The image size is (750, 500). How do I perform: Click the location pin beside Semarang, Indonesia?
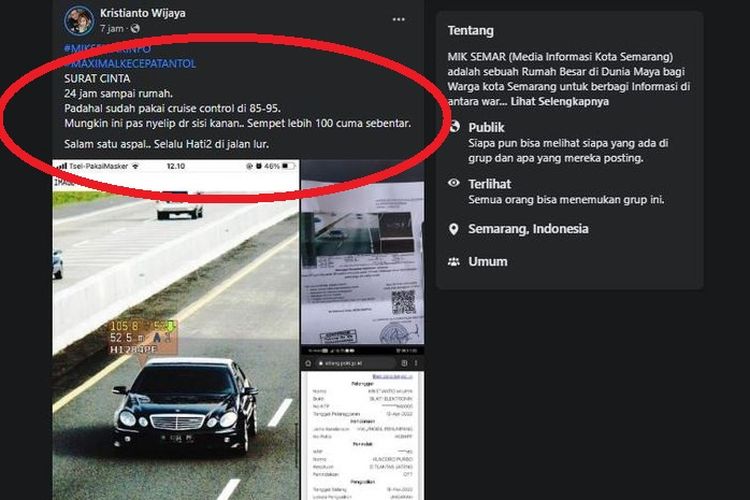[x=453, y=229]
